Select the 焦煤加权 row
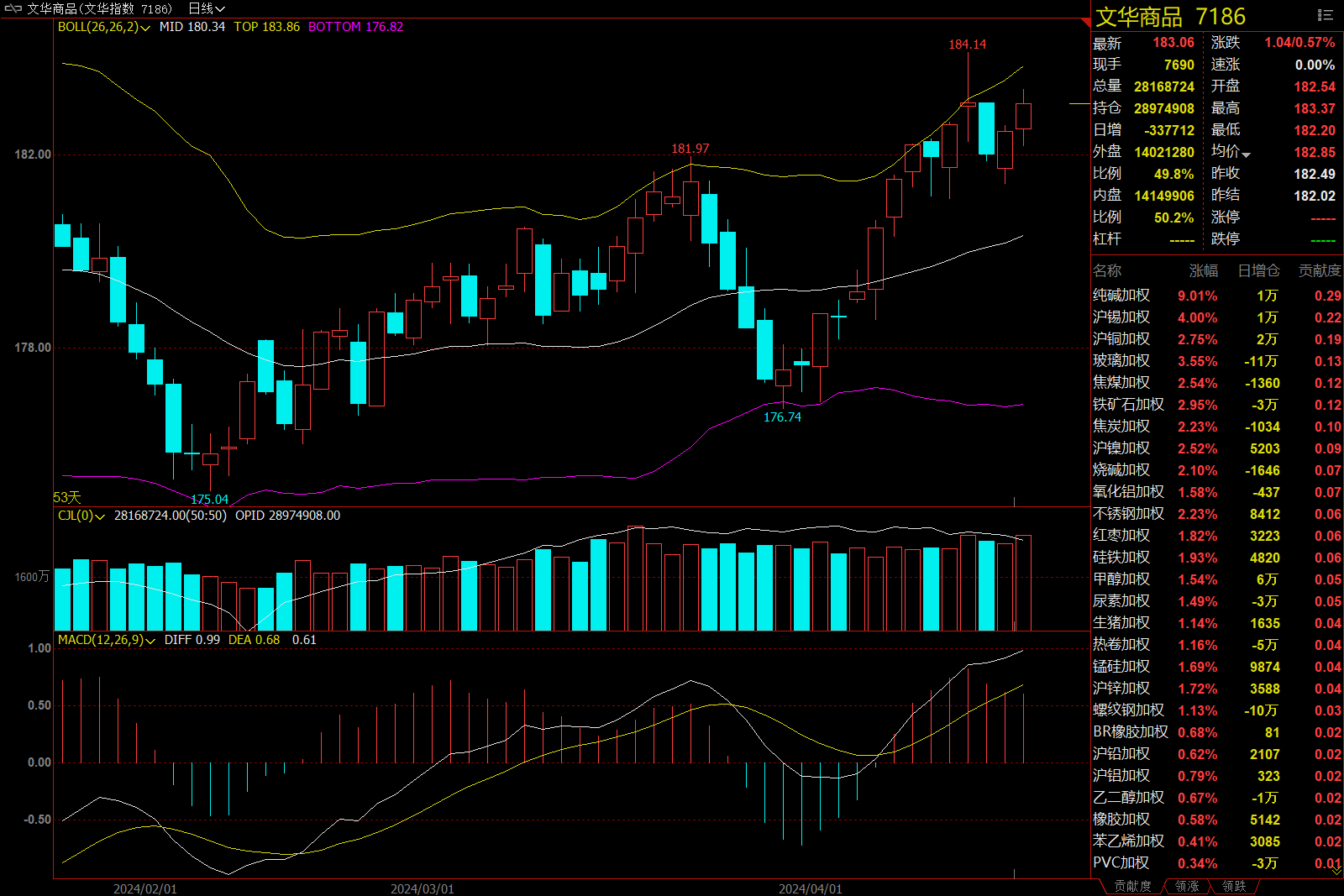The height and width of the screenshot is (896, 1344). pyautogui.click(x=1217, y=383)
